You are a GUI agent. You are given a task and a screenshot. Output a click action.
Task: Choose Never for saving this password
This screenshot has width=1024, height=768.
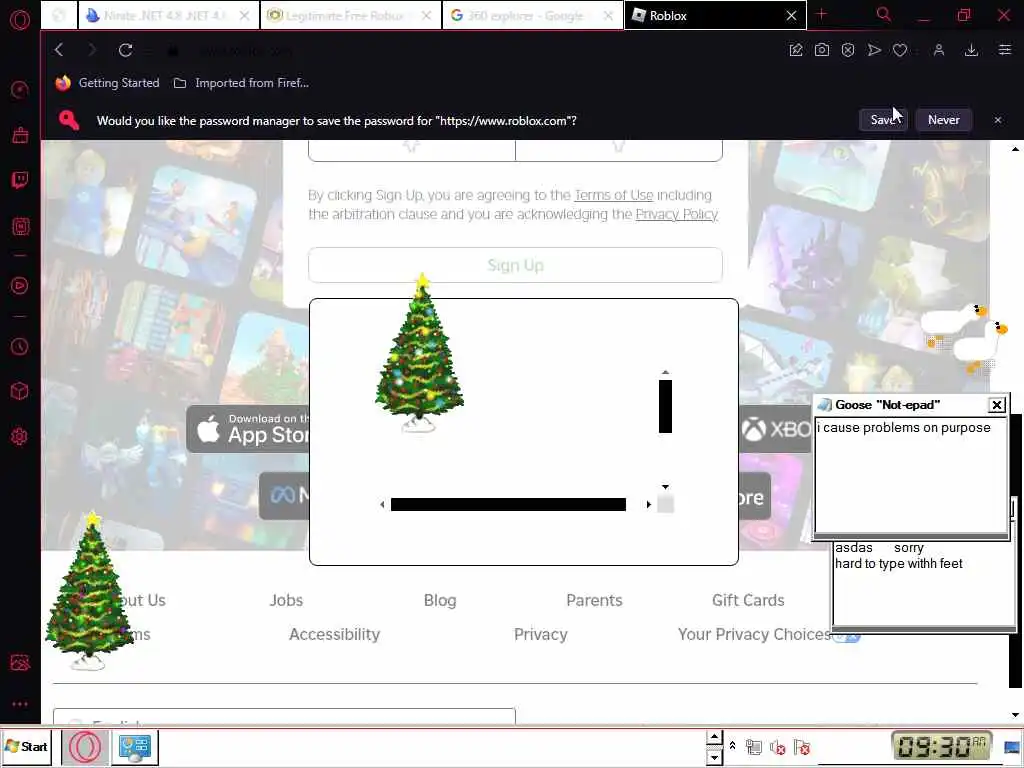pyautogui.click(x=944, y=120)
